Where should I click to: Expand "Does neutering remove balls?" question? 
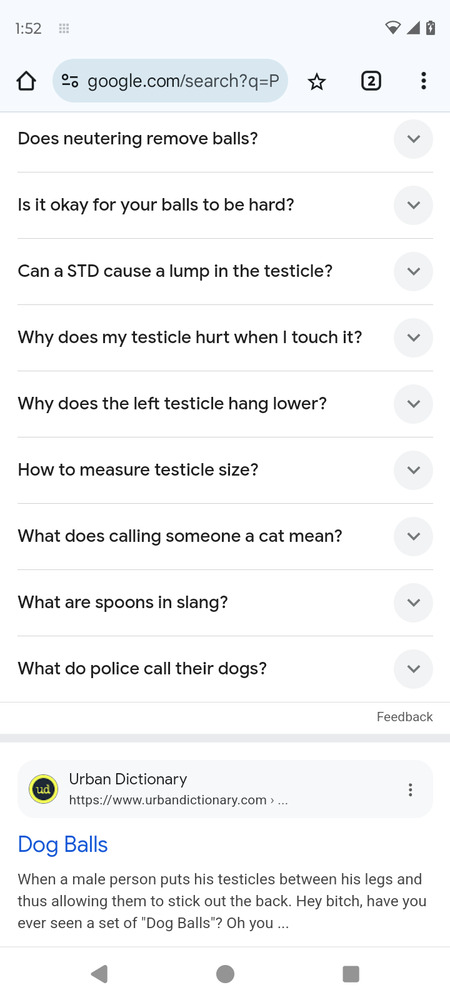pyautogui.click(x=225, y=138)
